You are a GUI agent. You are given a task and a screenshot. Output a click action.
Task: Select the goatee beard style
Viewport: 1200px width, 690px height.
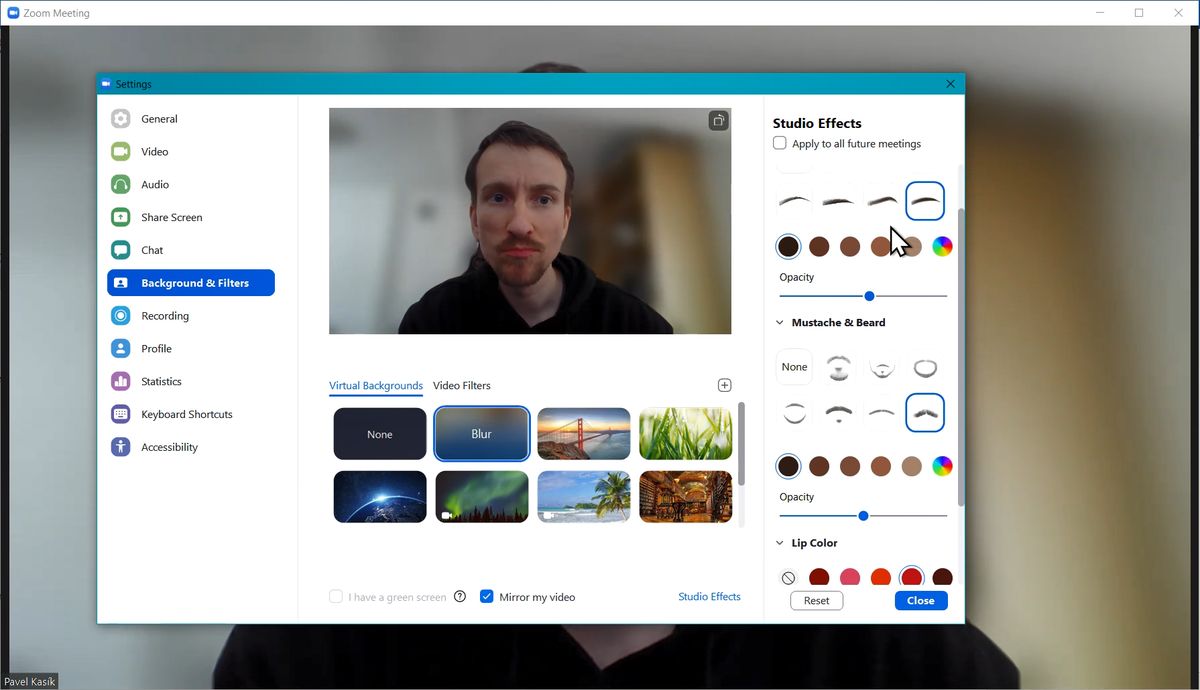(882, 367)
